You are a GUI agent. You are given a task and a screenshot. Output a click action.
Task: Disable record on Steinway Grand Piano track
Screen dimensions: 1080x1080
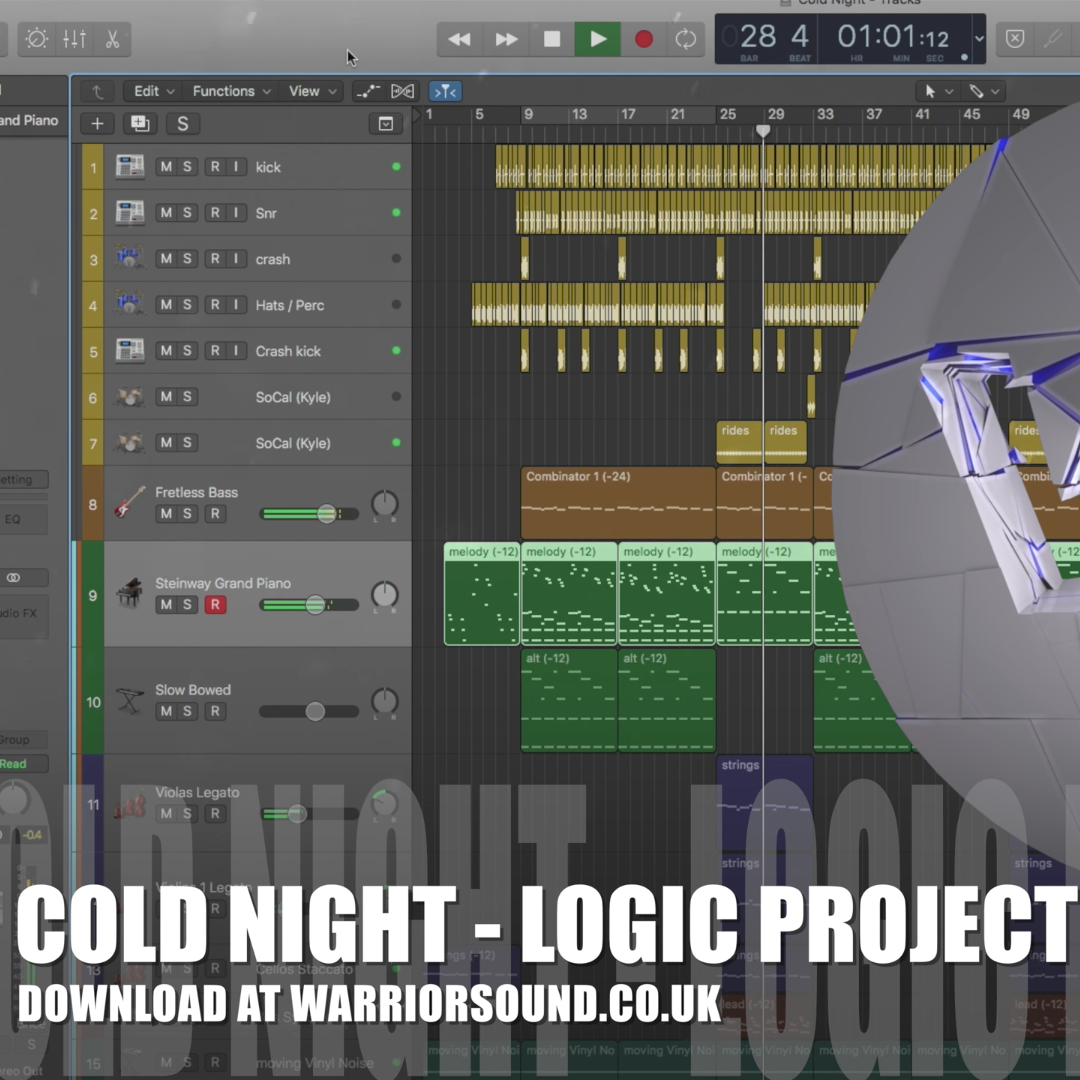tap(215, 605)
